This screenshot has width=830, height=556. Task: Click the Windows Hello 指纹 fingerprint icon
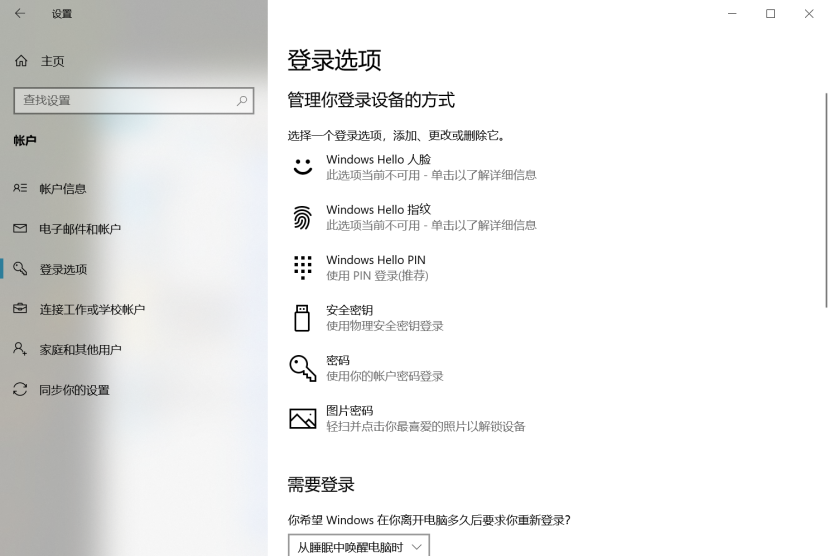coord(302,217)
